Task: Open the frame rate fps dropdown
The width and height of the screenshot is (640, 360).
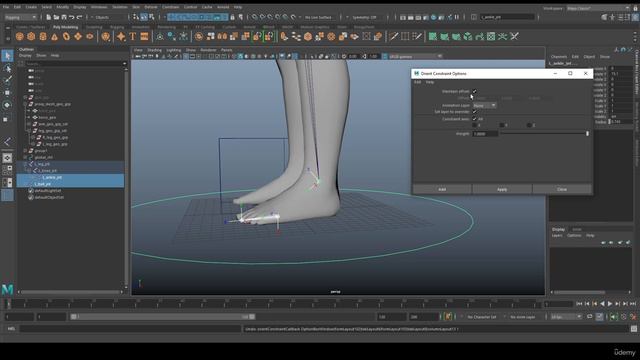Action: 566,317
